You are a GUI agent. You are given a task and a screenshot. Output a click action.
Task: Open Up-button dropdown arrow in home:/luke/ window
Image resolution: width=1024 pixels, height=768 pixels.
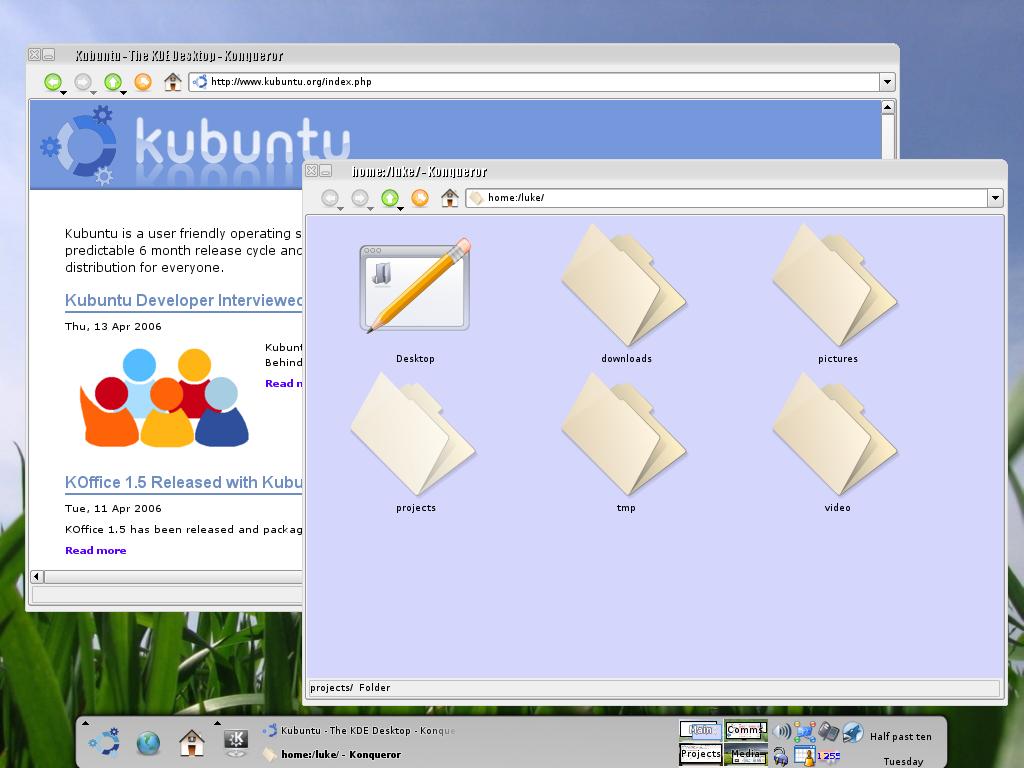click(x=400, y=208)
